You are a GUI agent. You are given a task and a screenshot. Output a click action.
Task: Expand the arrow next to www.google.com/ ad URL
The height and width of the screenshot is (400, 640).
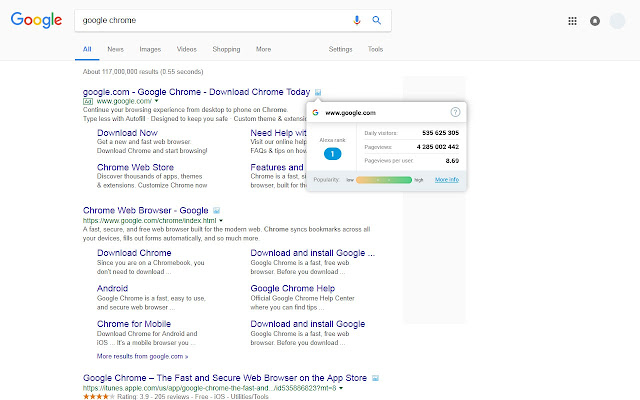(156, 101)
